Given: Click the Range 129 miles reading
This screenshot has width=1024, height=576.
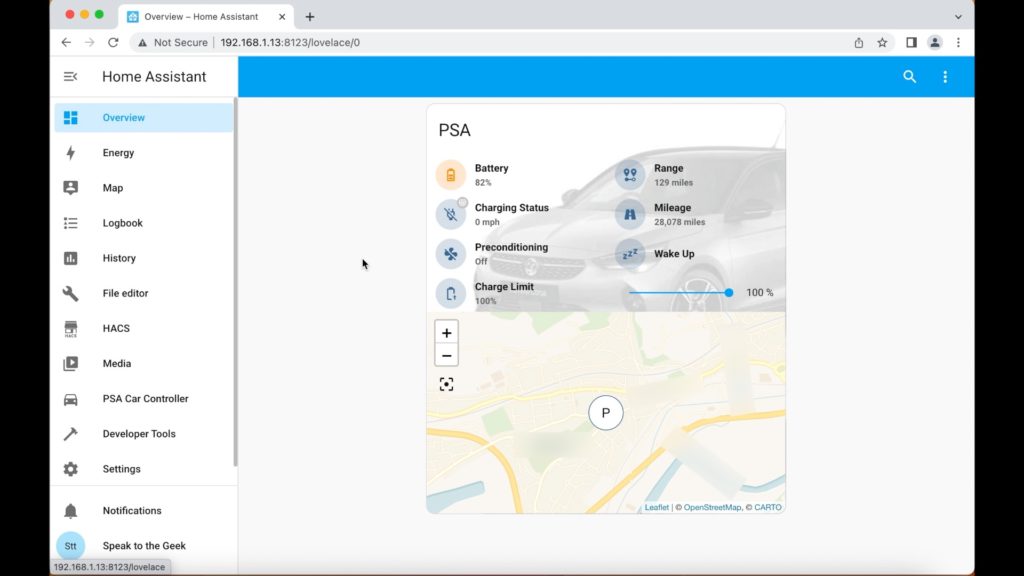Looking at the screenshot, I should pos(673,183).
